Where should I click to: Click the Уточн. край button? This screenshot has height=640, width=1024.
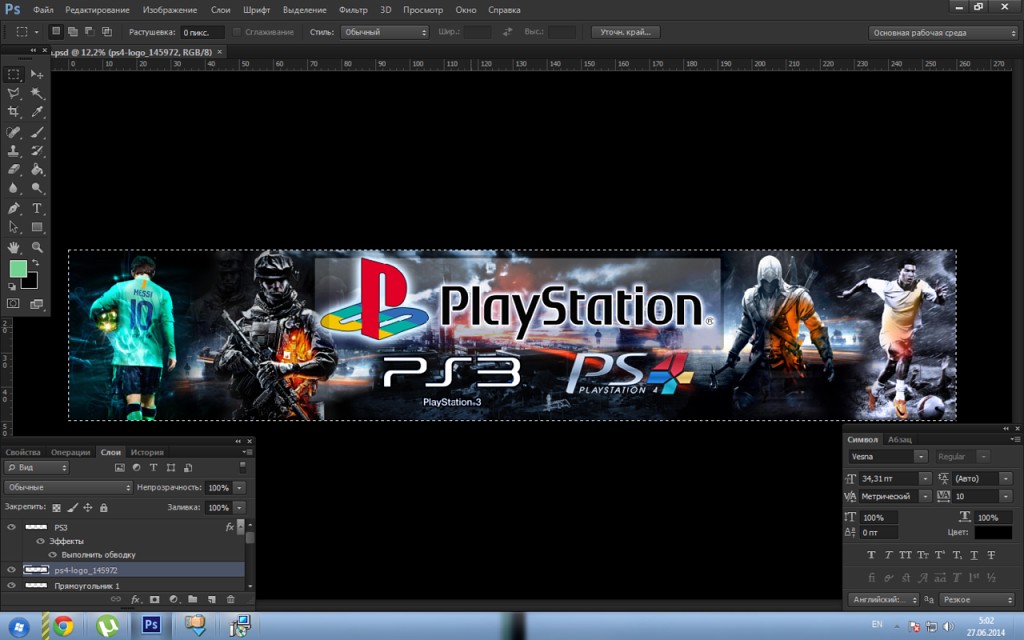point(626,32)
